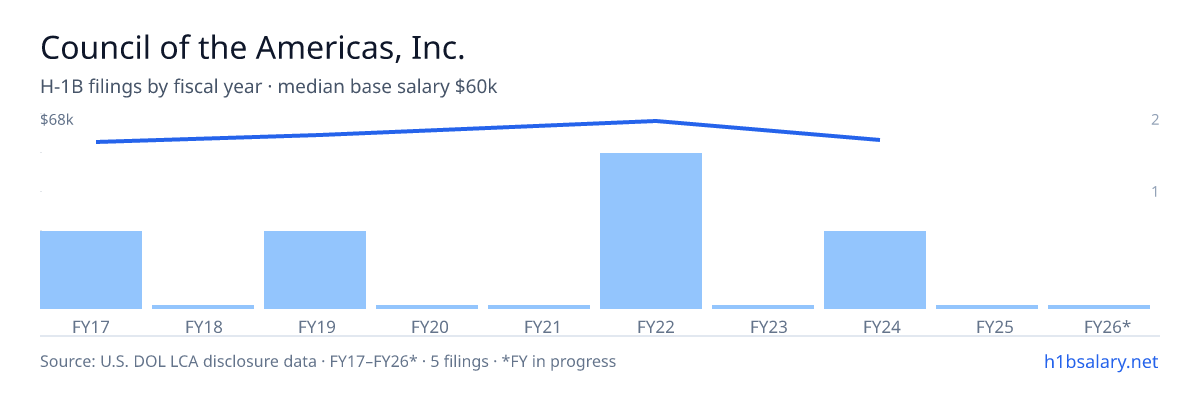The height and width of the screenshot is (400, 1200).
Task: Click the small FY21 bar
Action: [539, 307]
